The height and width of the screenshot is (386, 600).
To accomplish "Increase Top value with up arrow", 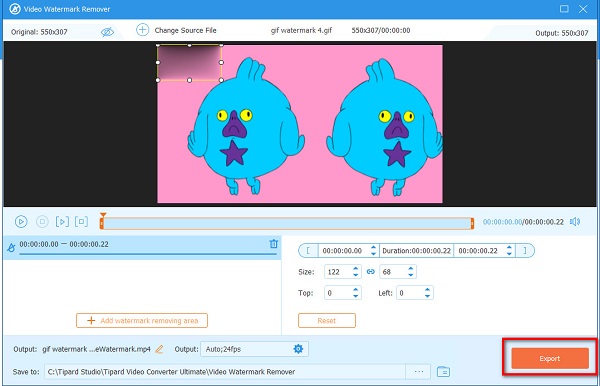I will [355, 290].
